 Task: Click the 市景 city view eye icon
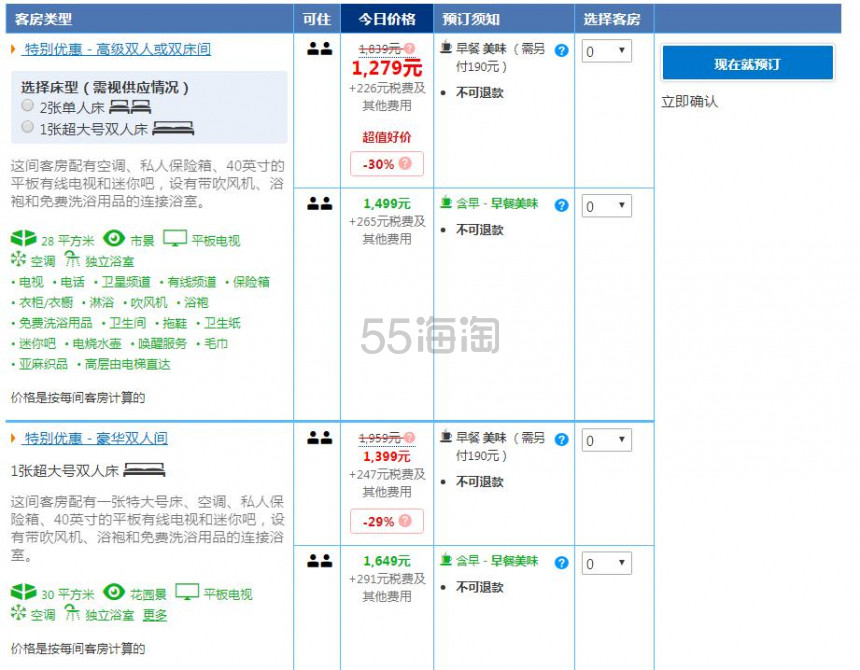click(114, 239)
